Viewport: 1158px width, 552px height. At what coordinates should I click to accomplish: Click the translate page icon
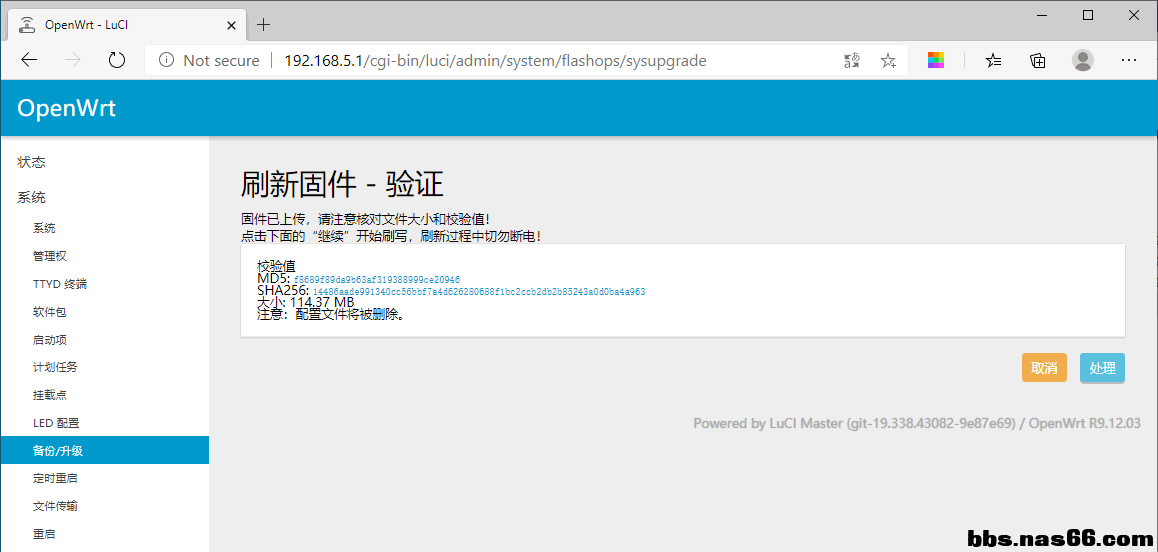tap(851, 60)
